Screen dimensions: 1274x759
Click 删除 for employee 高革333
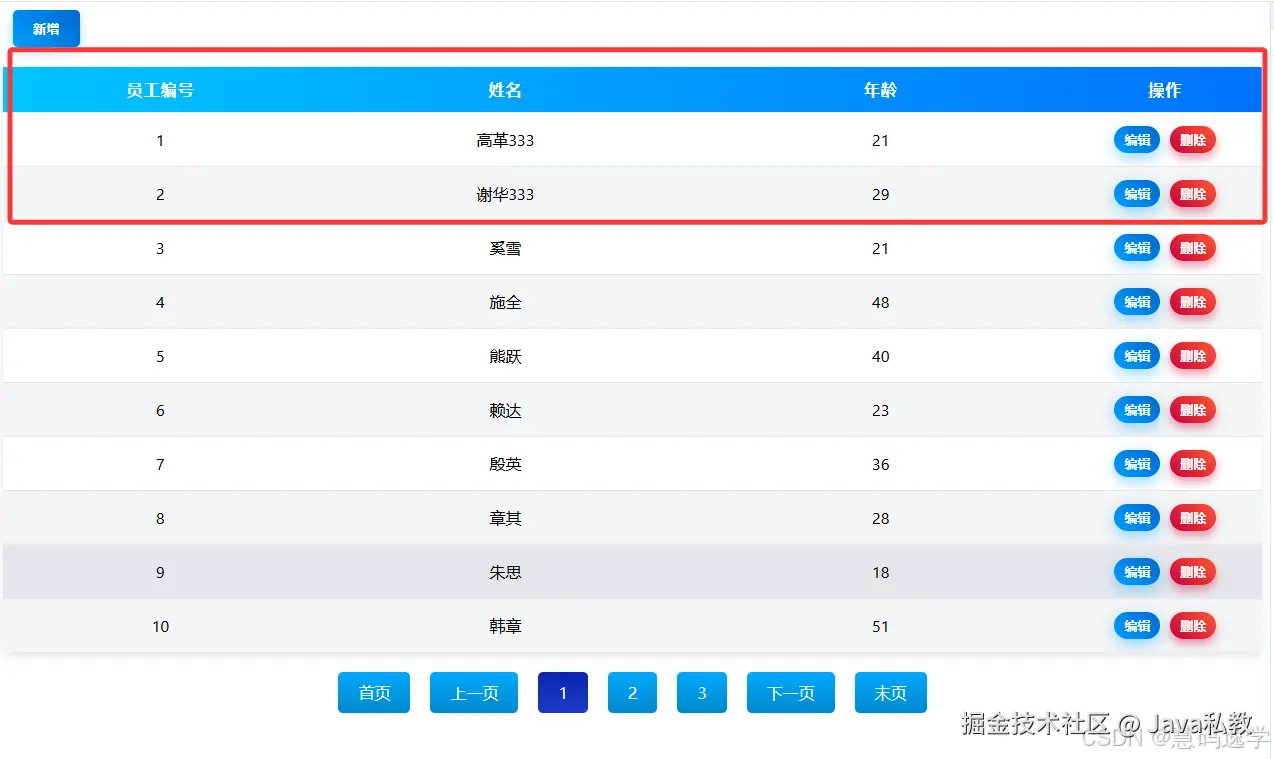(1192, 140)
